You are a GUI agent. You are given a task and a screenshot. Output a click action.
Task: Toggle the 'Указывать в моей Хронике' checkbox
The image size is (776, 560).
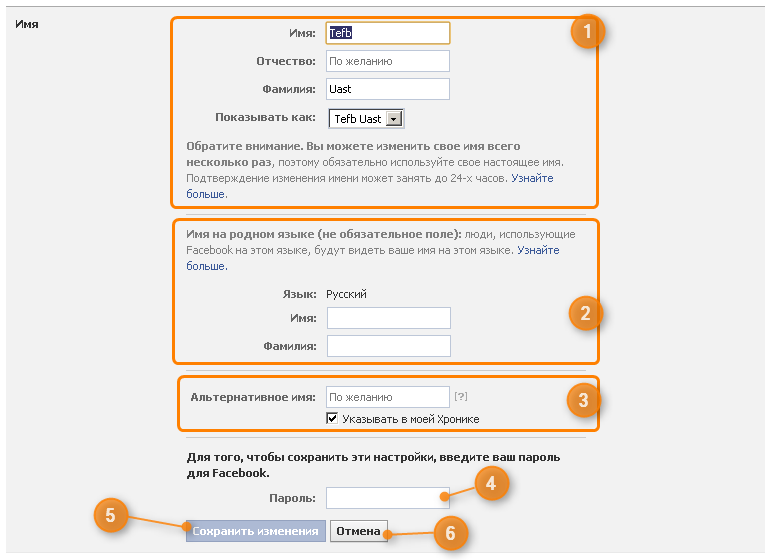333,418
